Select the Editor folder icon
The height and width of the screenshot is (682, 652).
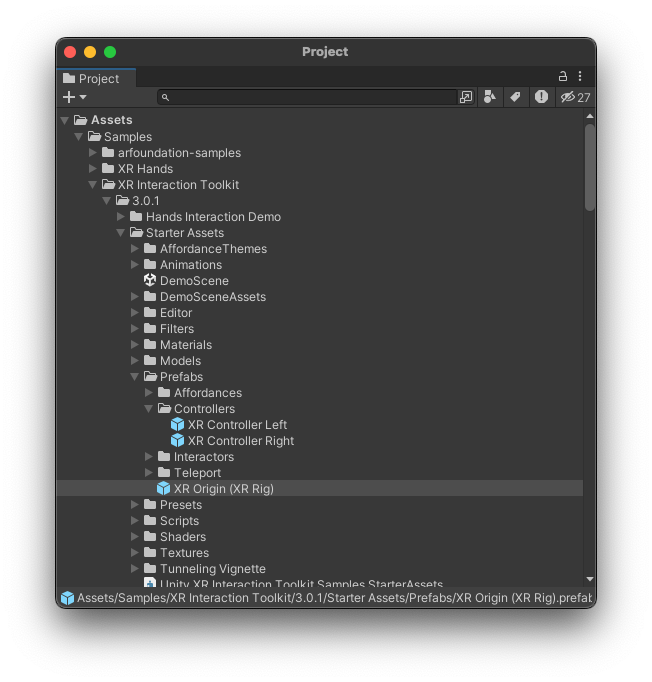(x=150, y=312)
